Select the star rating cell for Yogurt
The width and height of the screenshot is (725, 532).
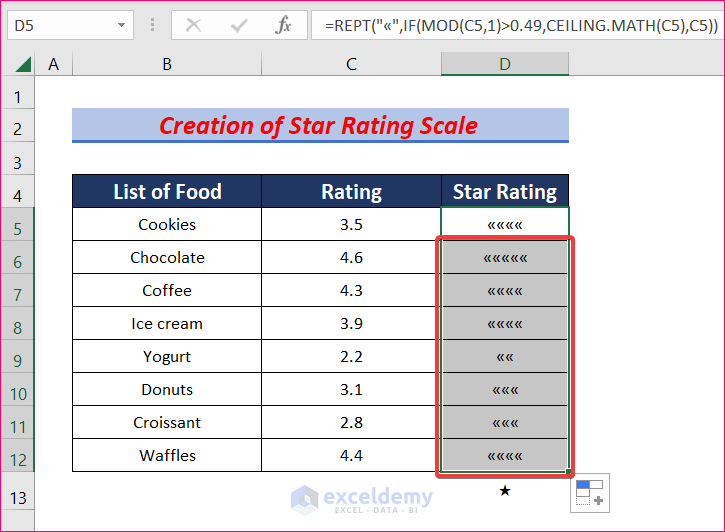(505, 356)
